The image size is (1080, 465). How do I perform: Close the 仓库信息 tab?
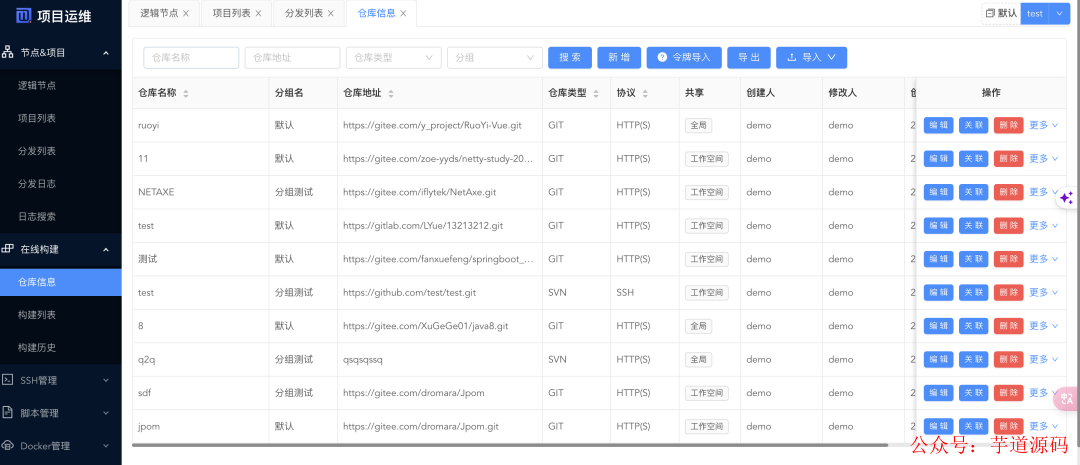click(403, 14)
